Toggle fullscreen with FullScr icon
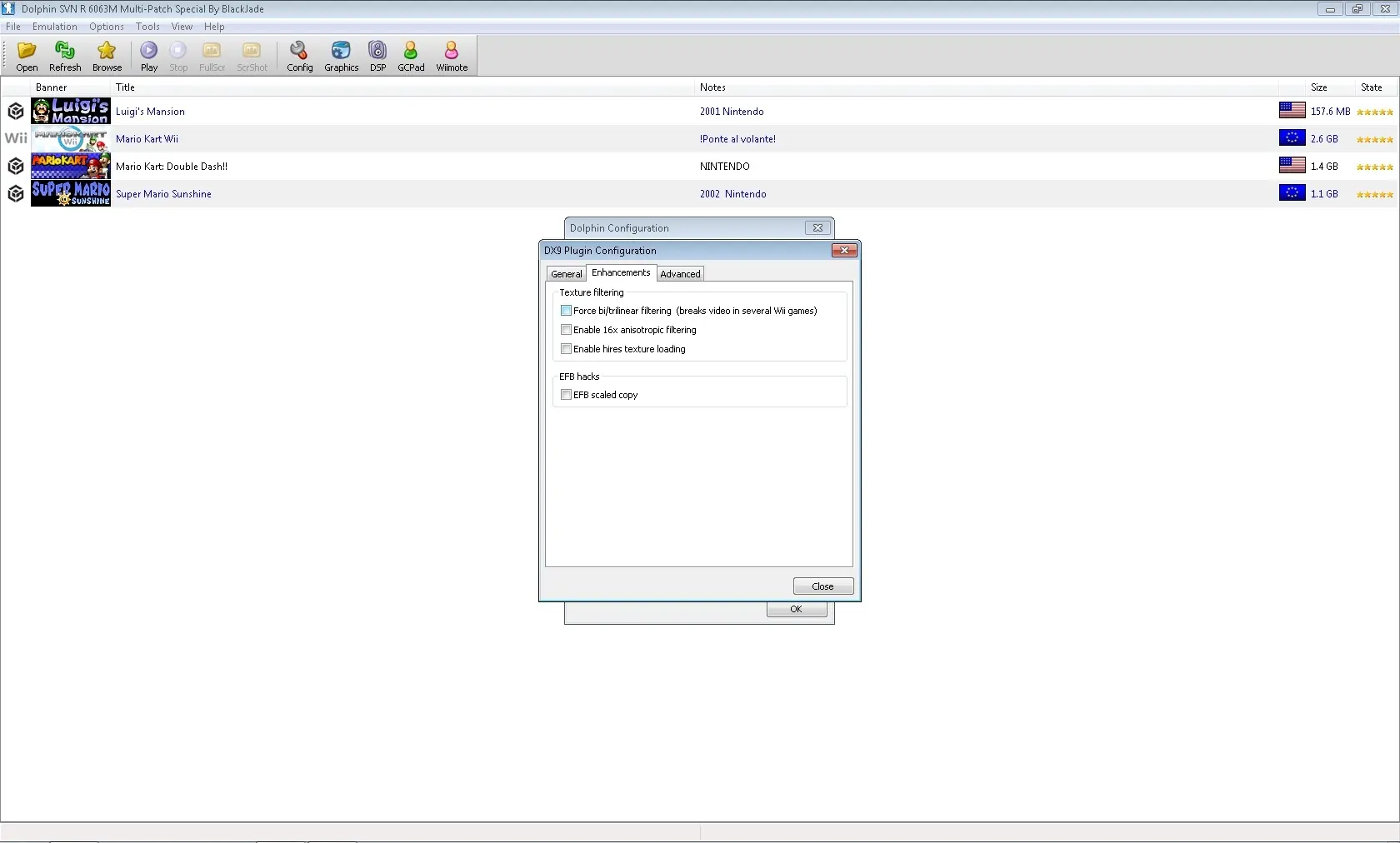Screen dimensions: 1400x843 coord(212,56)
